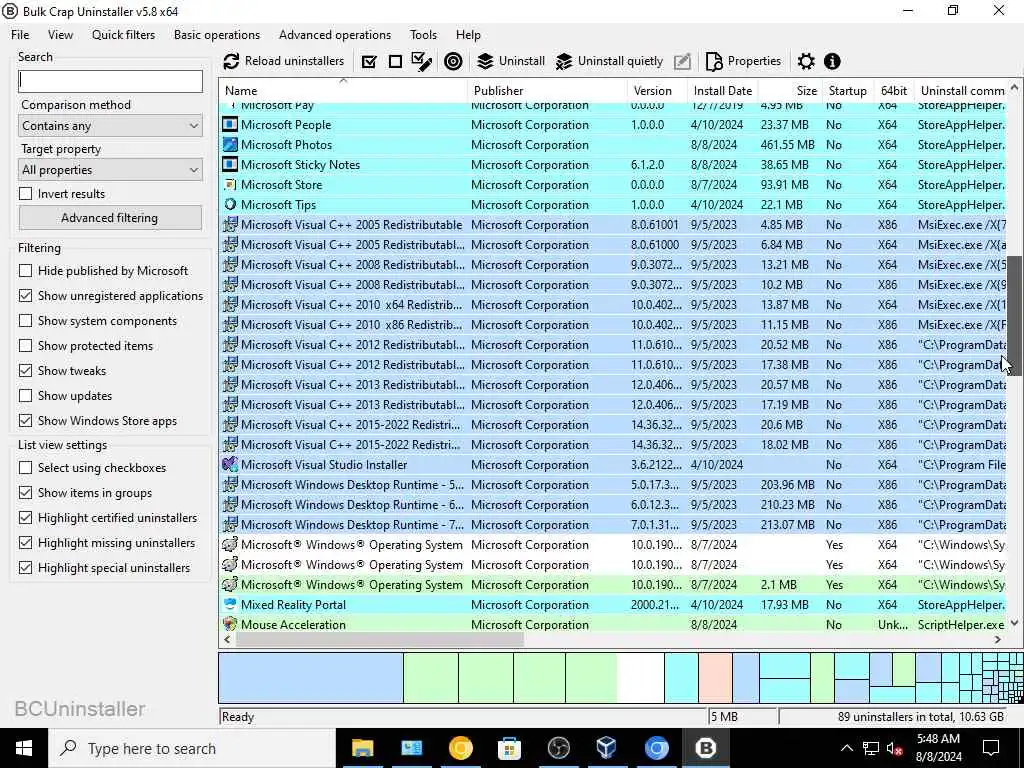Click the Microsoft Store row icon
Image resolution: width=1024 pixels, height=768 pixels.
(x=230, y=185)
